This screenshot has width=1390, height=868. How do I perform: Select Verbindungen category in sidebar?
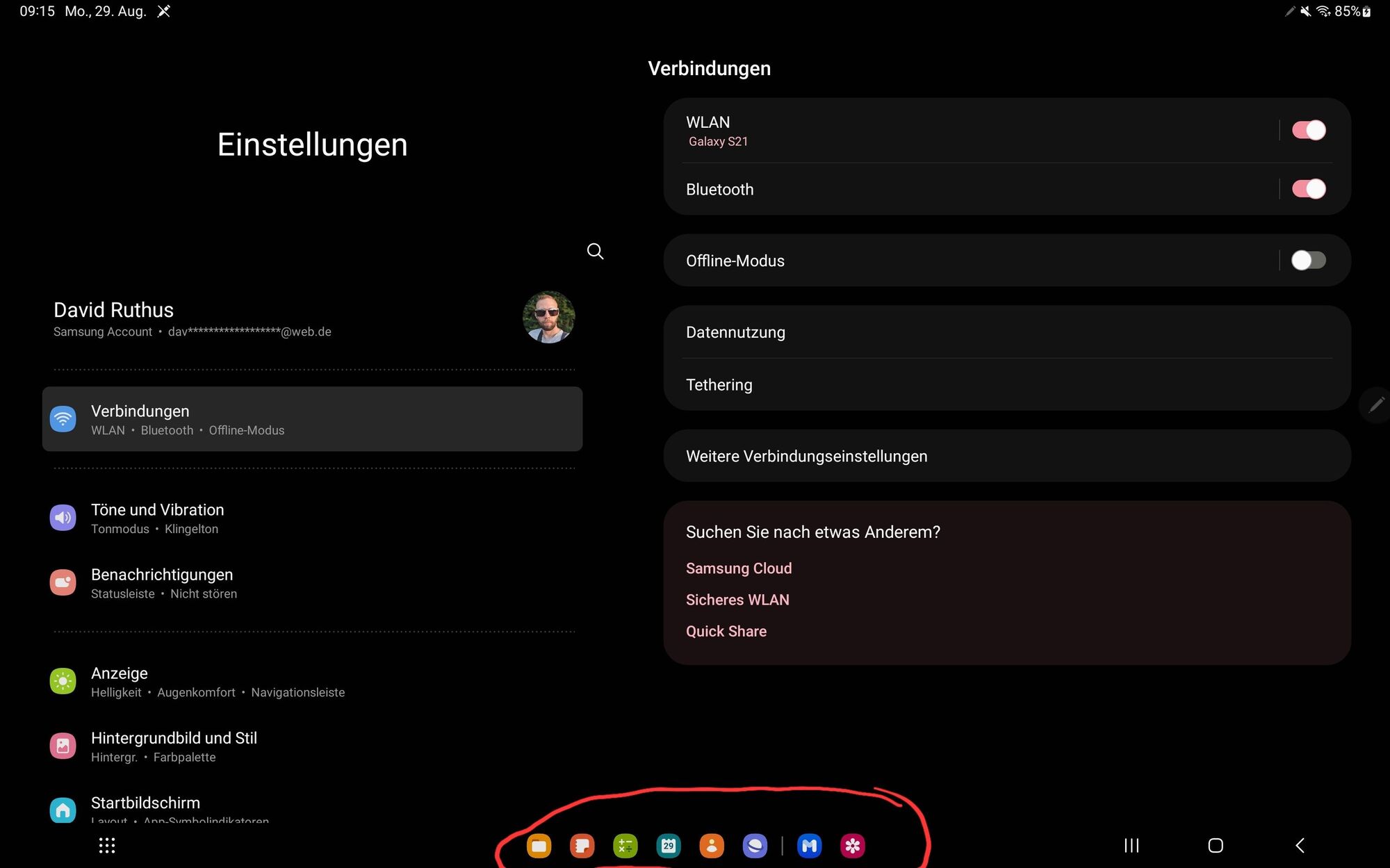tap(312, 419)
